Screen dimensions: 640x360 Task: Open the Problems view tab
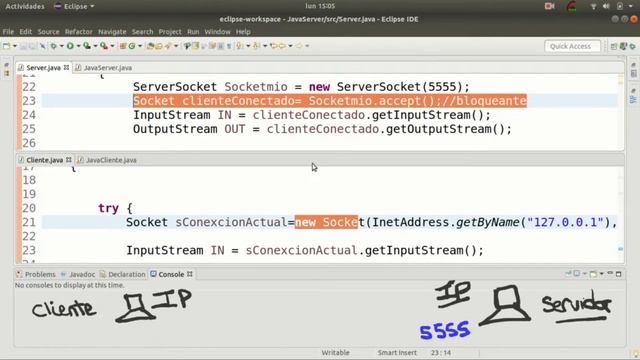point(36,274)
